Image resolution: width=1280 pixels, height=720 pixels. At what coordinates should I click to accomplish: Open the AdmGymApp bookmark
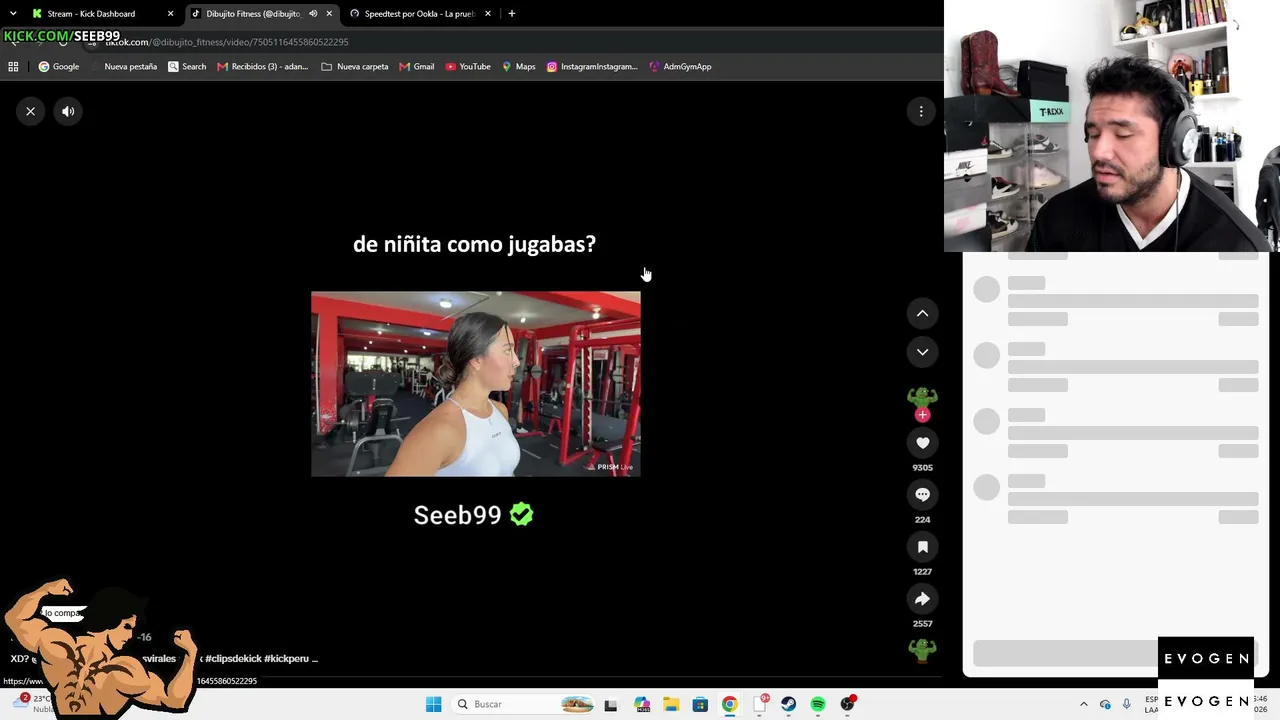pyautogui.click(x=680, y=67)
